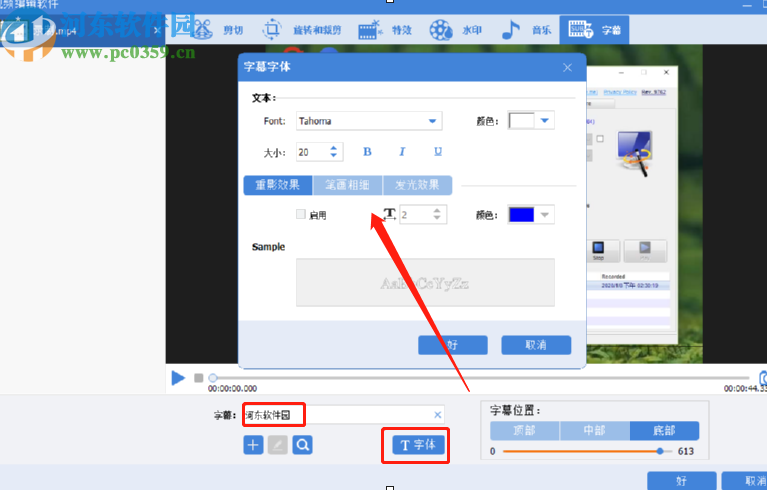
Task: Click 好 at the bottom of main window
Action: tap(681, 481)
